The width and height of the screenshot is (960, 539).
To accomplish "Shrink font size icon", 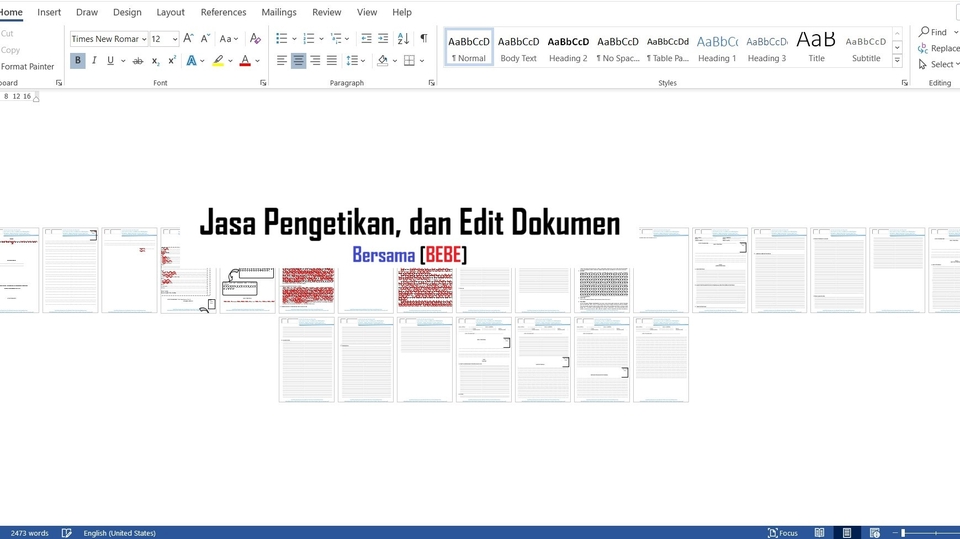I will [205, 39].
